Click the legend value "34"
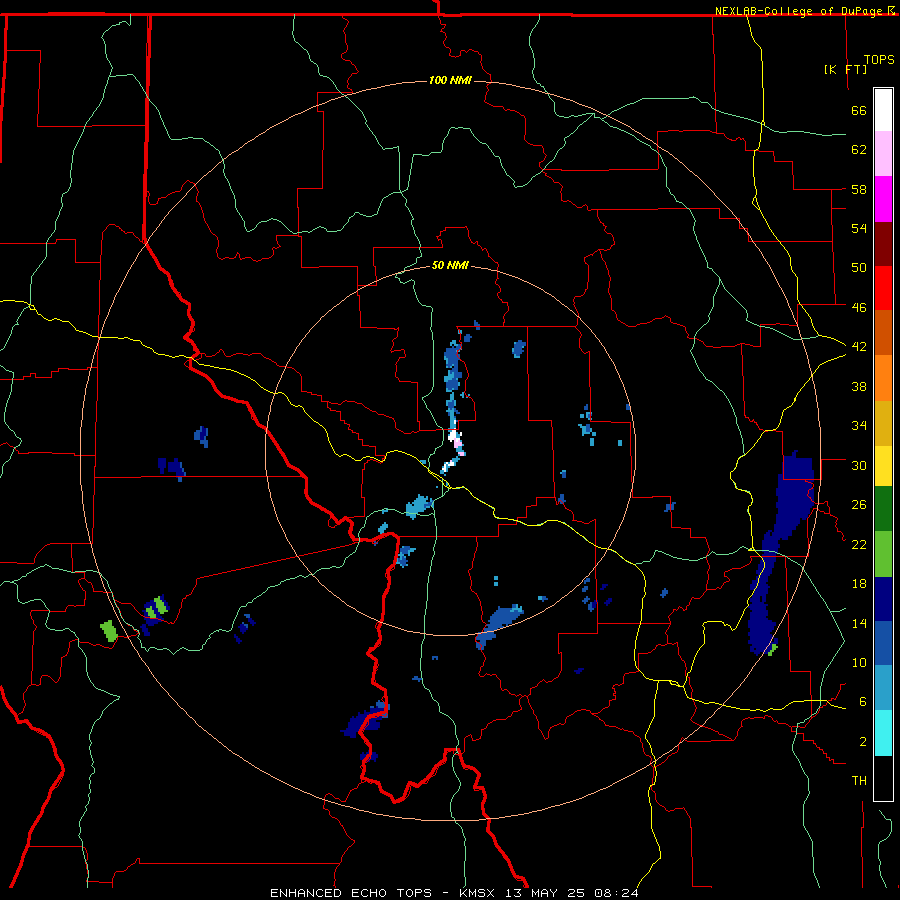The height and width of the screenshot is (900, 900). pos(859,425)
